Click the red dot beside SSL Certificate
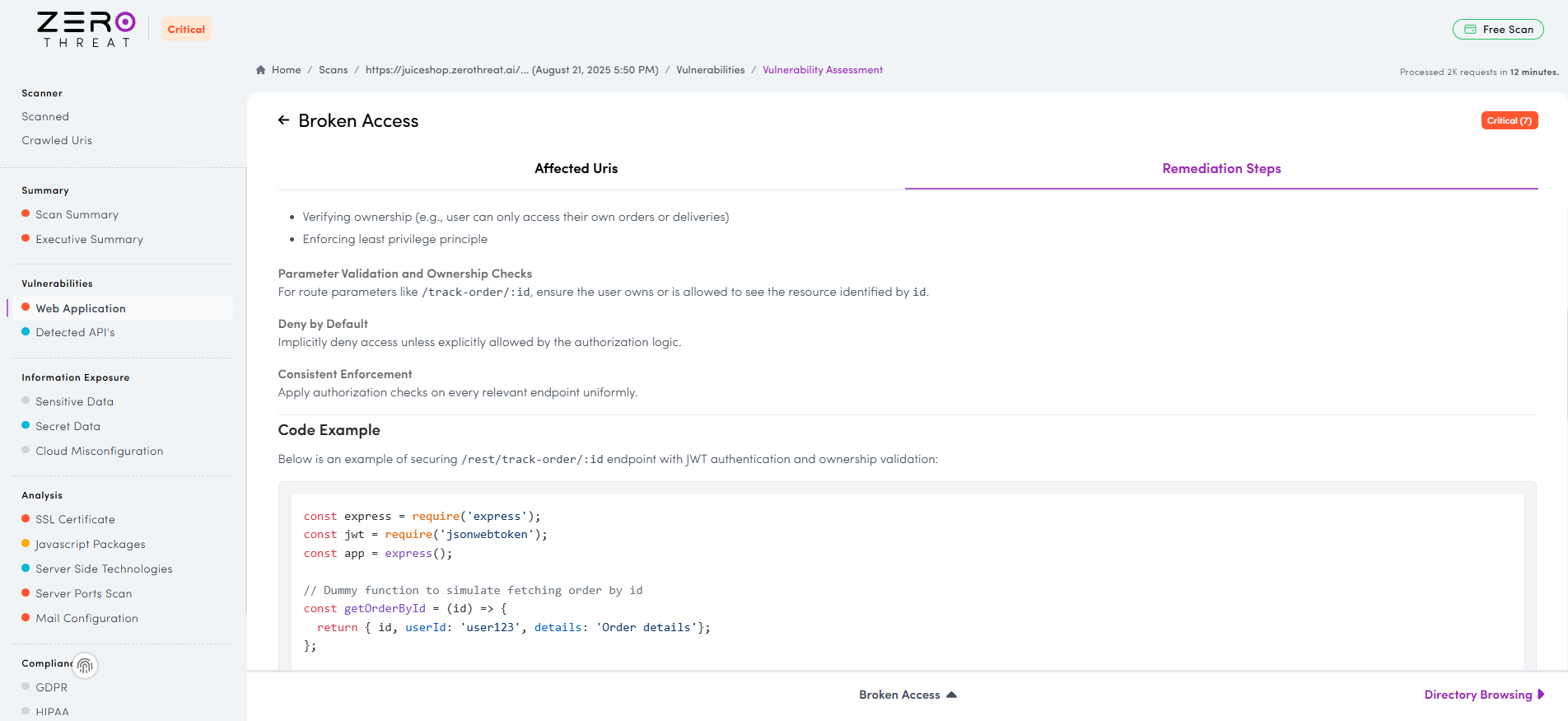 [x=26, y=519]
